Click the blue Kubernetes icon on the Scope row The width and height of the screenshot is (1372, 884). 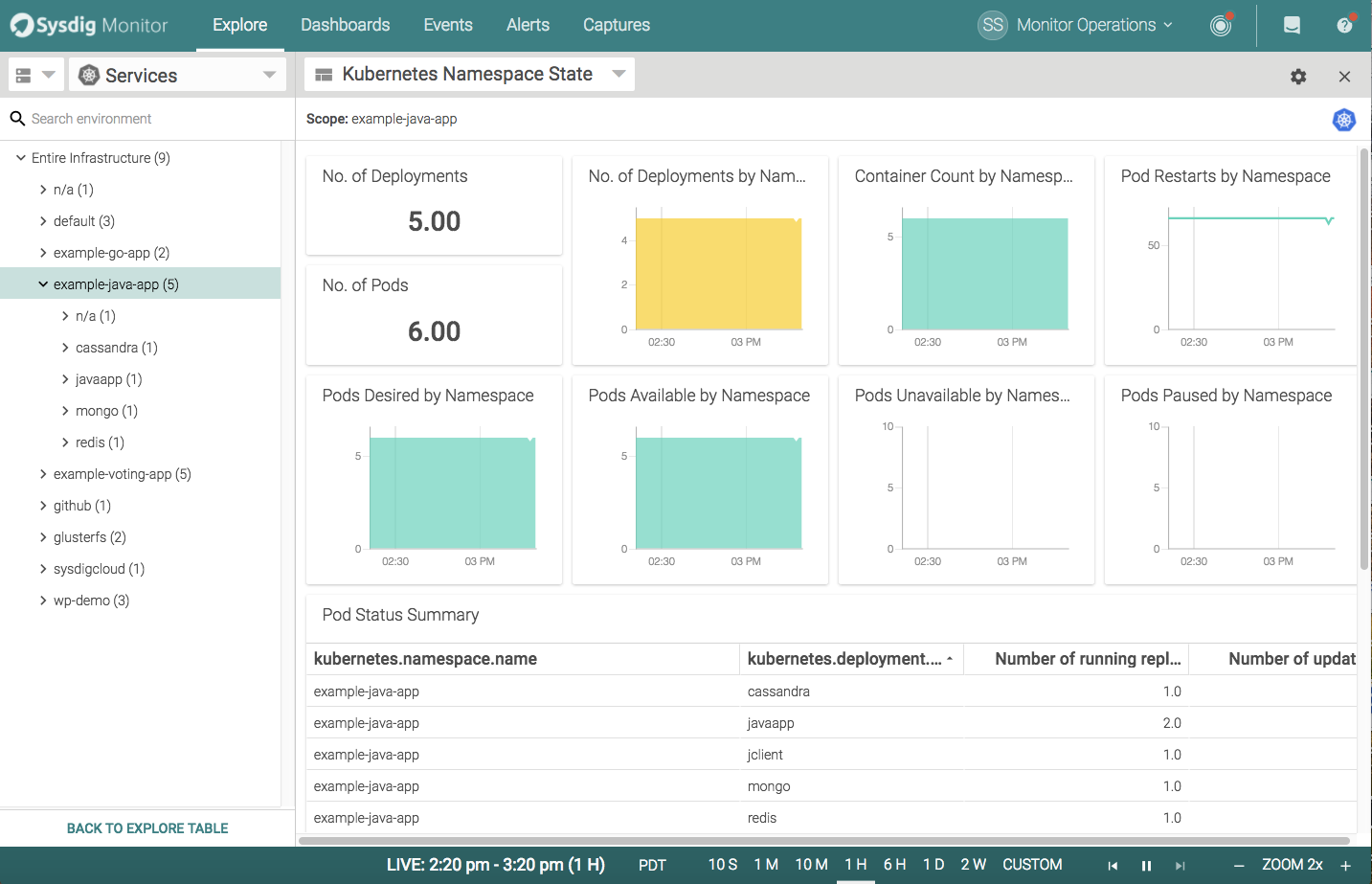[1343, 120]
